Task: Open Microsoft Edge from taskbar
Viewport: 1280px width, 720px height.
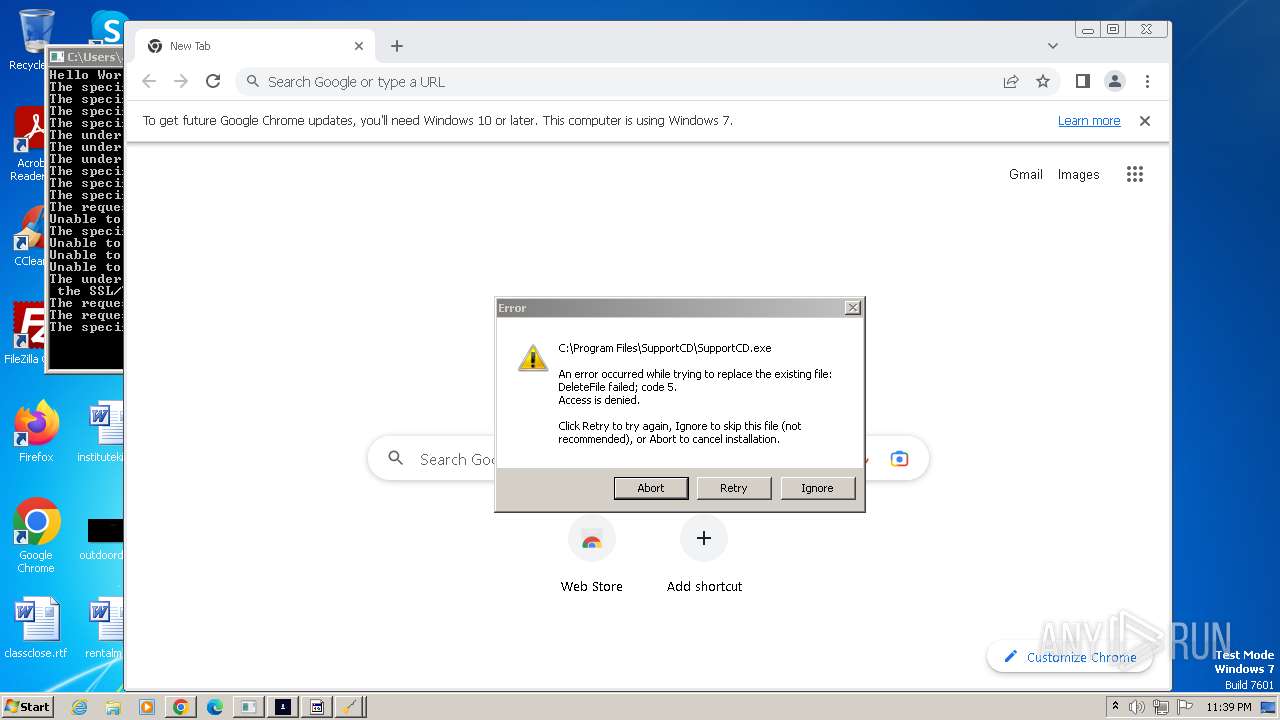Action: (215, 707)
